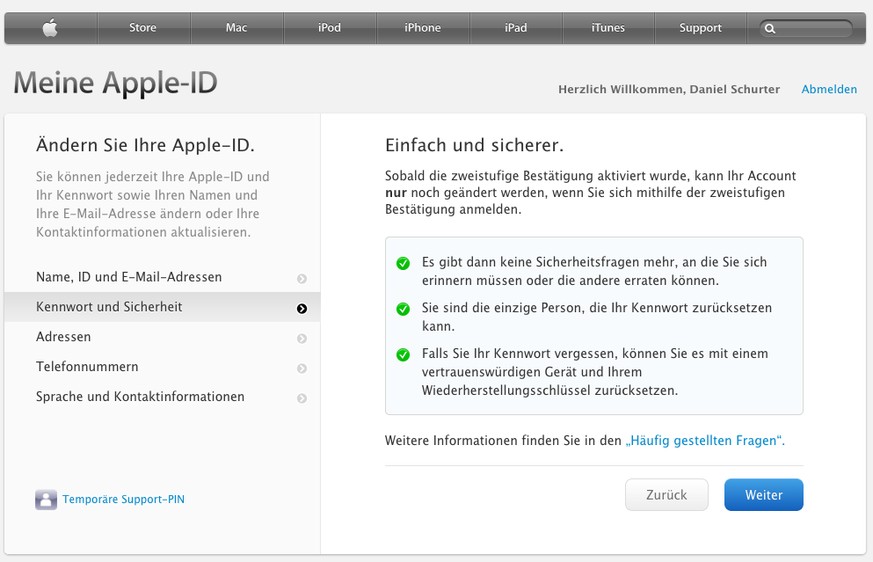Click the Apple logo home icon
The image size is (873, 562).
point(50,27)
